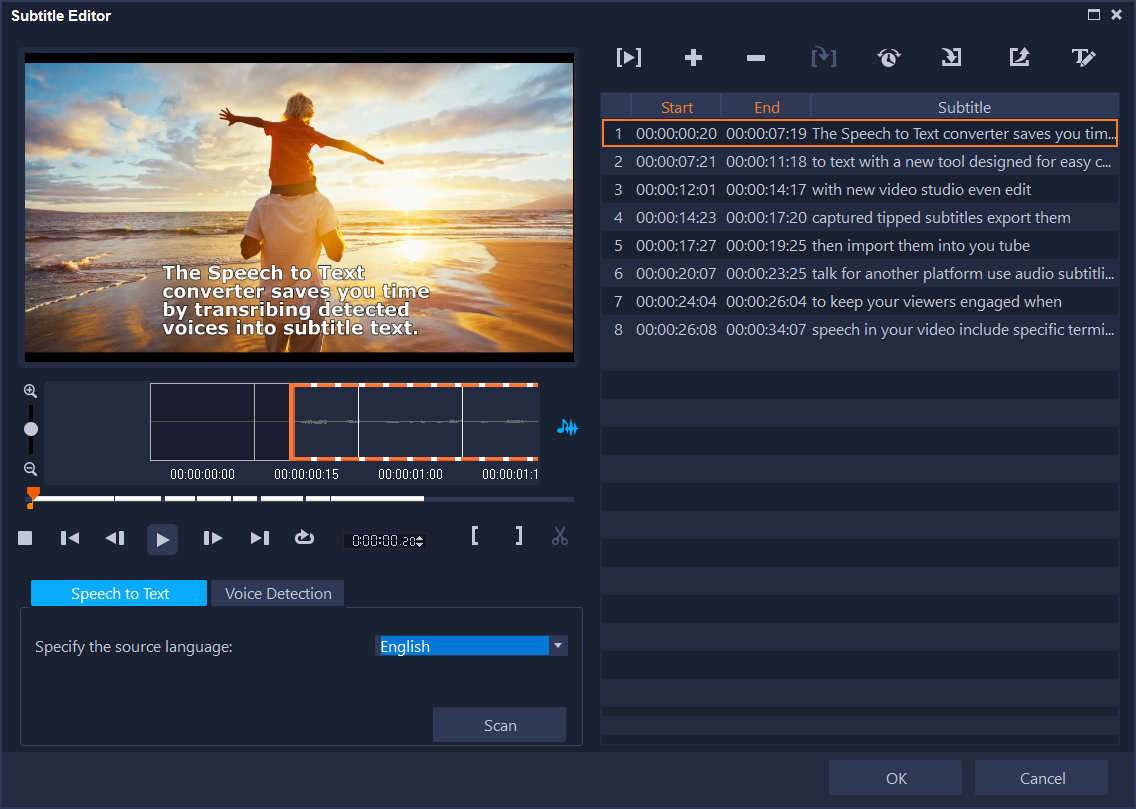Open the source language dropdown
Viewport: 1136px width, 809px height.
pyautogui.click(x=557, y=646)
